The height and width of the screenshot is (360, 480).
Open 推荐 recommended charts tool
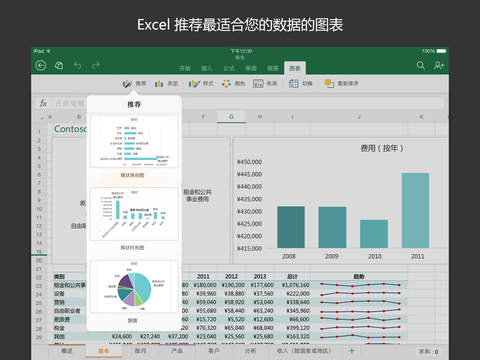[x=134, y=83]
